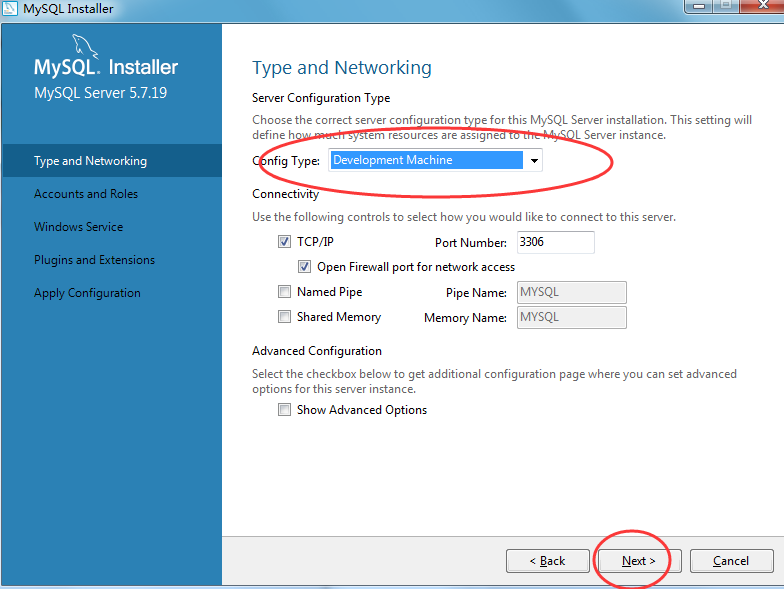Minimize the MySQL Installer window
This screenshot has width=784, height=589.
pos(699,6)
